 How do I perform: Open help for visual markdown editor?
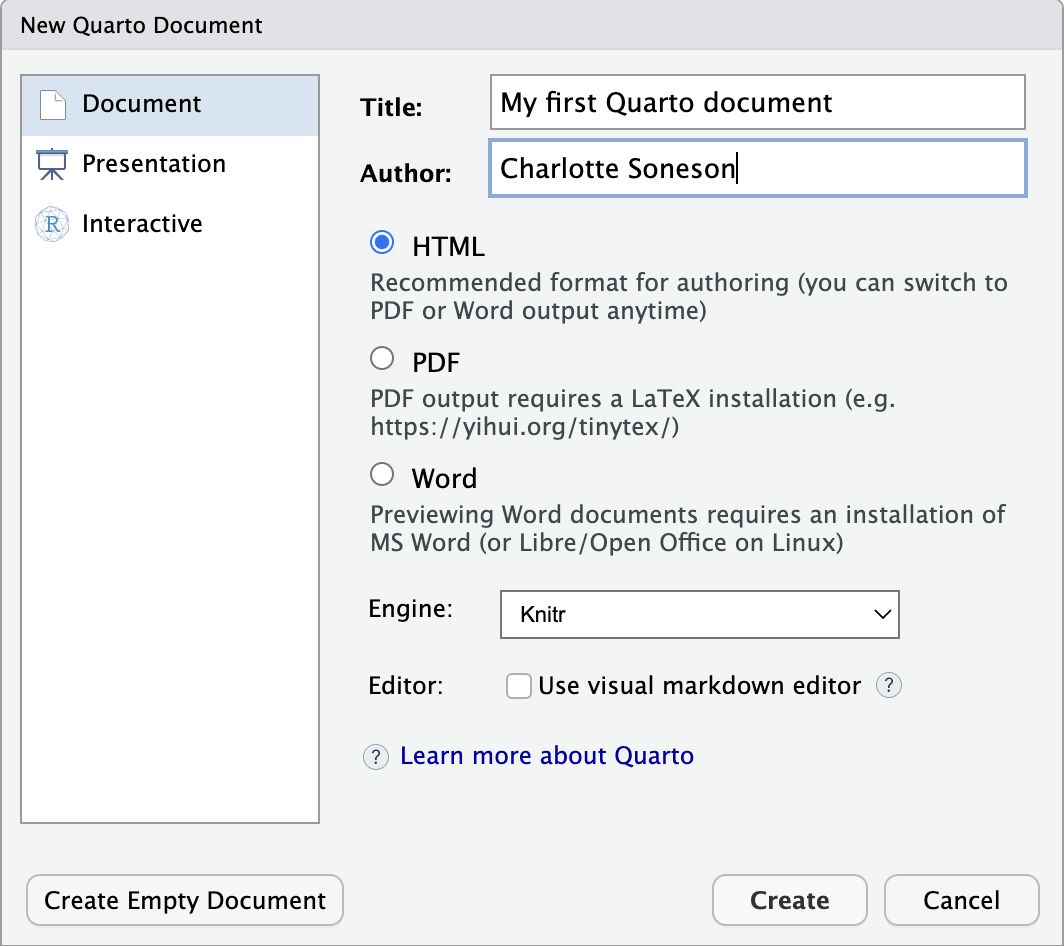pyautogui.click(x=889, y=686)
